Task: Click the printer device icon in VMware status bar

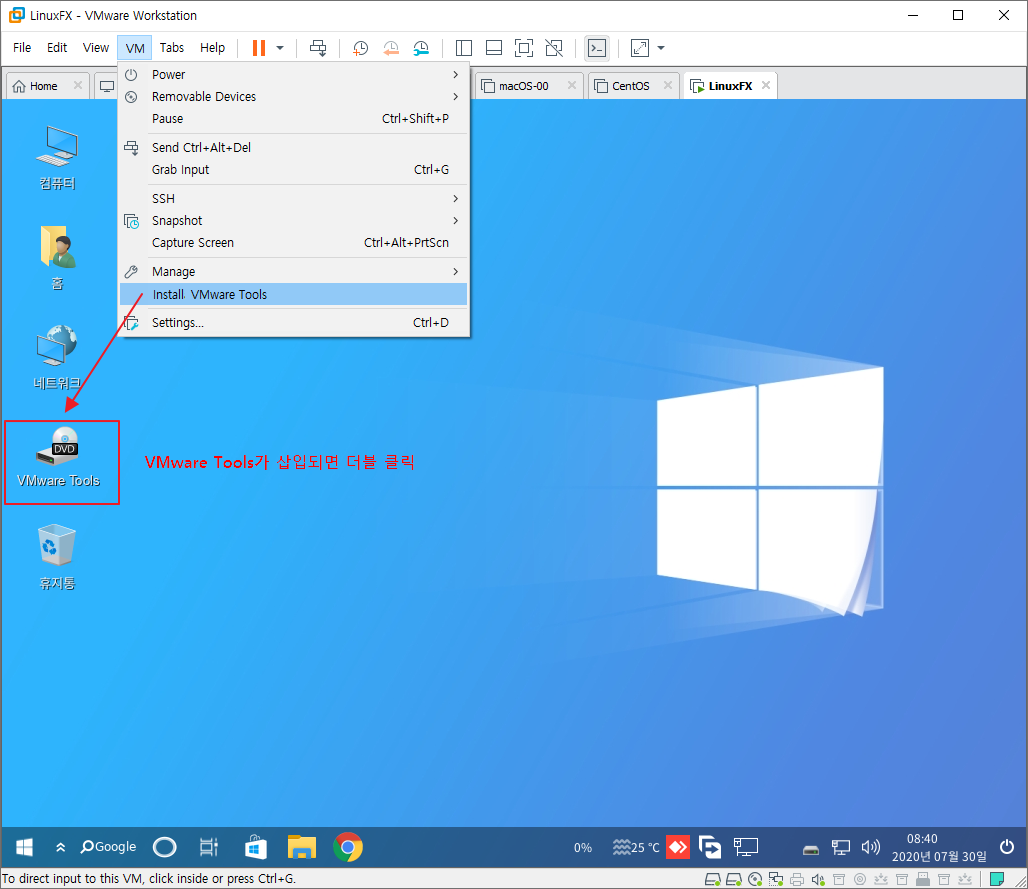Action: tap(797, 879)
